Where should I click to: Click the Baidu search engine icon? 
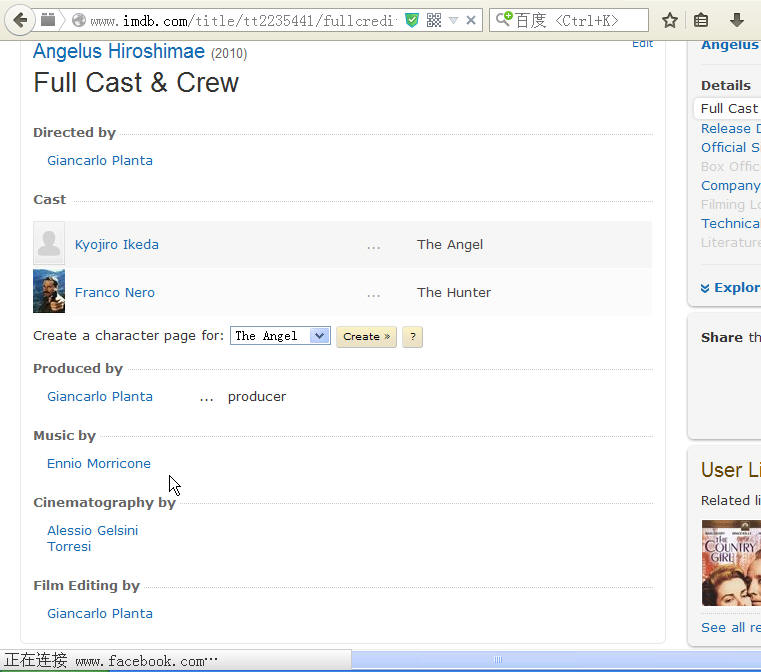(504, 19)
